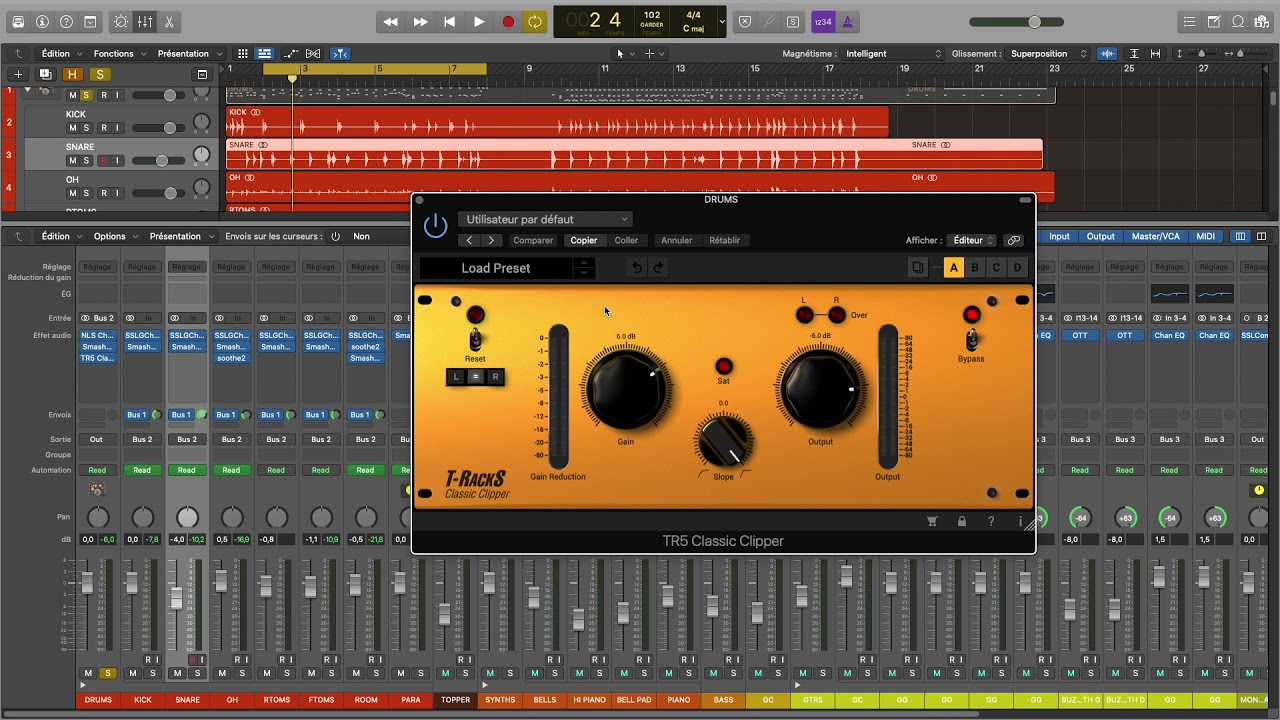Toggle the purple count-in 1234 button
Image resolution: width=1280 pixels, height=720 pixels.
click(x=823, y=22)
